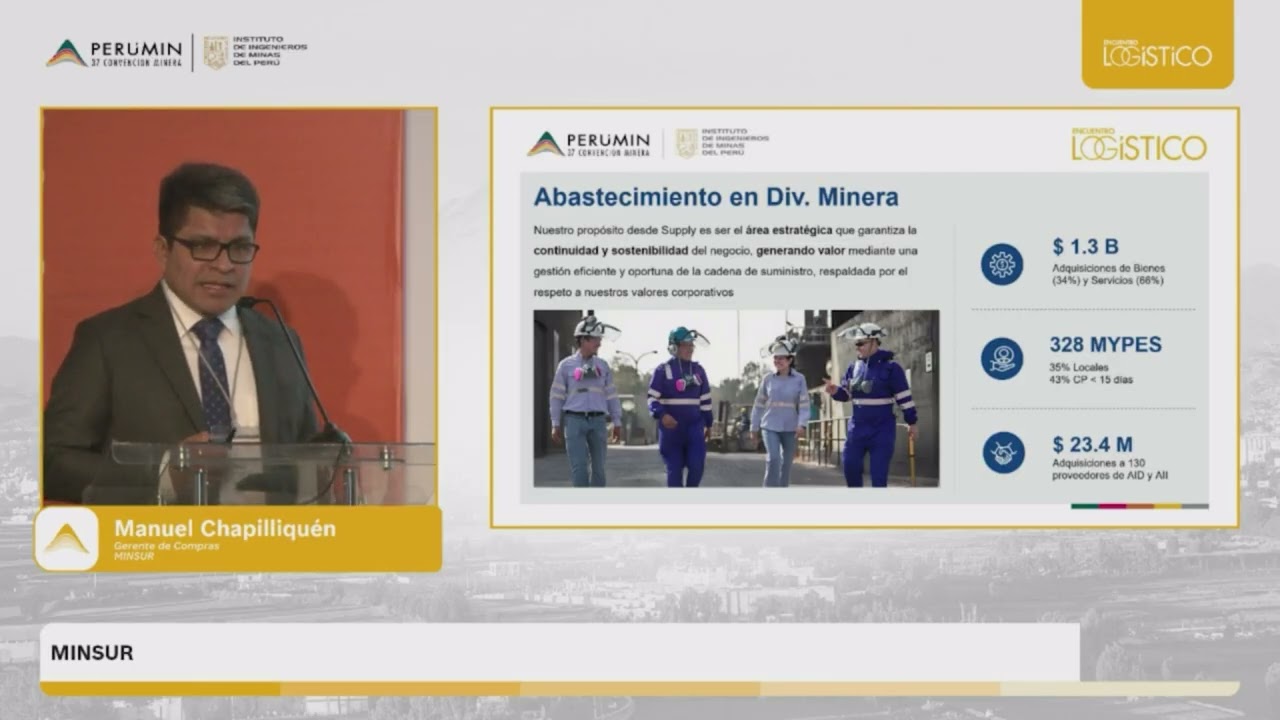The width and height of the screenshot is (1280, 720).
Task: Click the PERUMIN 37 Convención Minera logo top-left
Action: (114, 54)
